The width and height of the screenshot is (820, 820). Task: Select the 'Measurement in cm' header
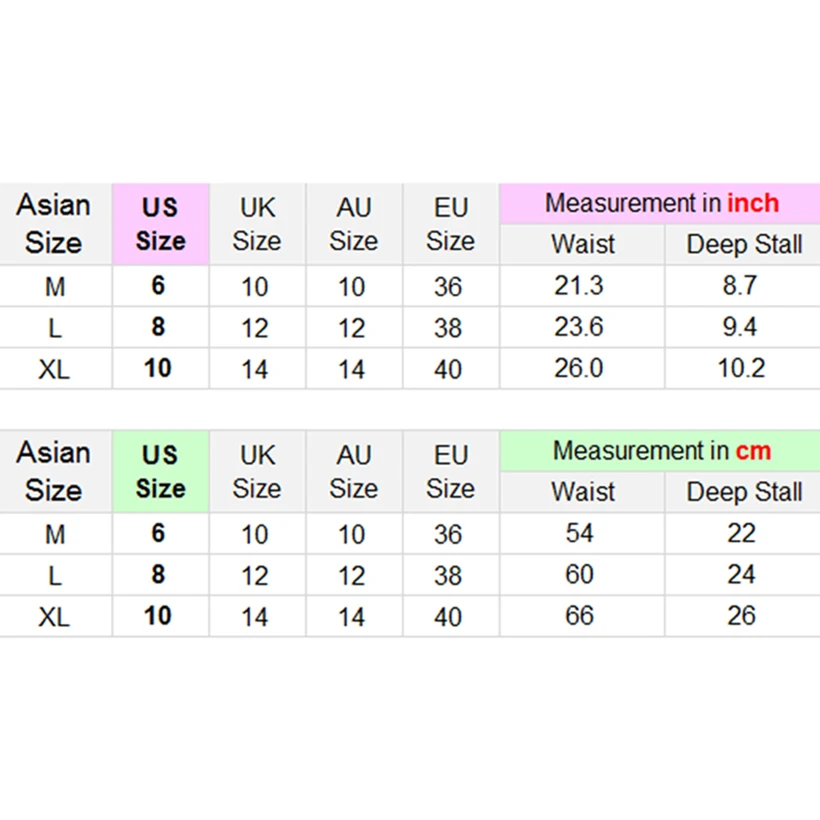click(x=660, y=451)
